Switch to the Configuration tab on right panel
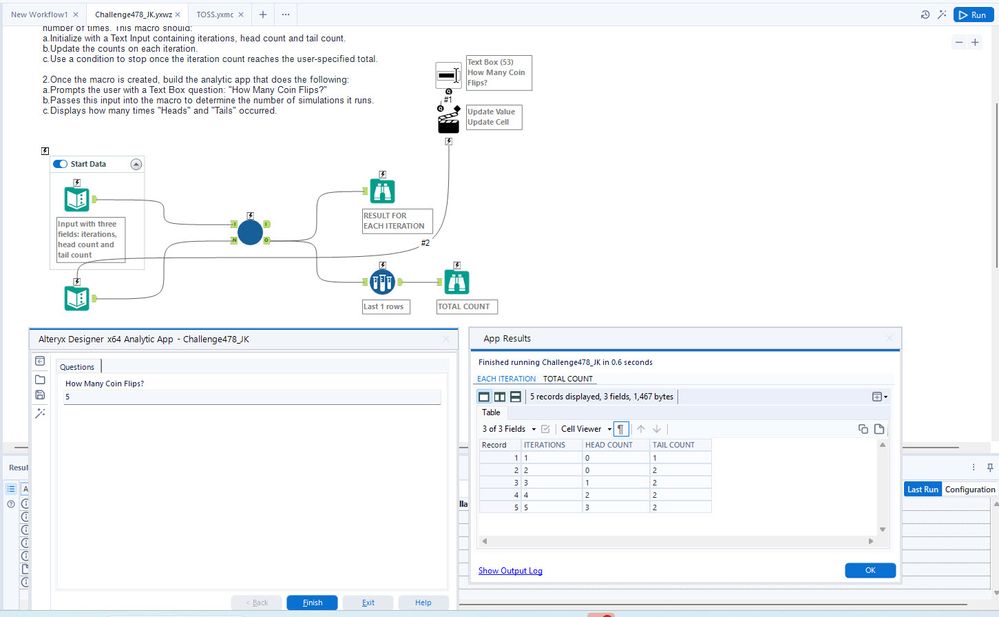The width and height of the screenshot is (999, 617). point(970,490)
